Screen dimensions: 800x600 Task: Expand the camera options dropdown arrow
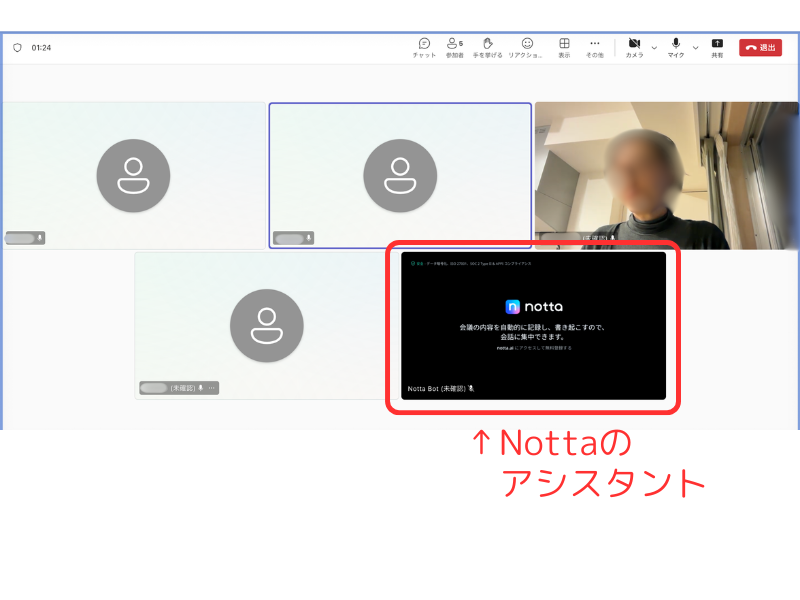(x=654, y=47)
